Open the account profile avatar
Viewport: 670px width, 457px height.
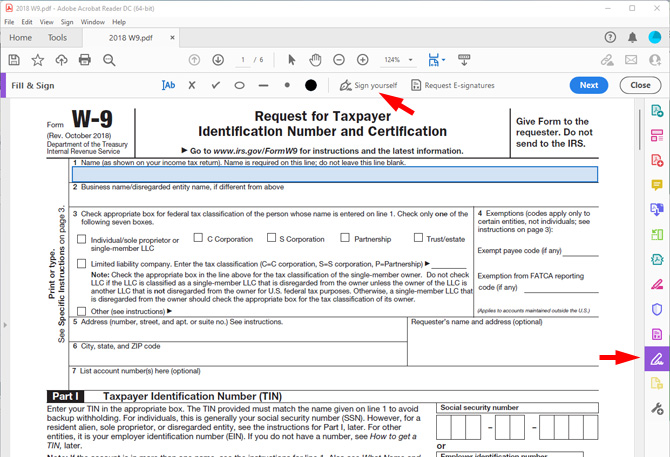[x=655, y=38]
